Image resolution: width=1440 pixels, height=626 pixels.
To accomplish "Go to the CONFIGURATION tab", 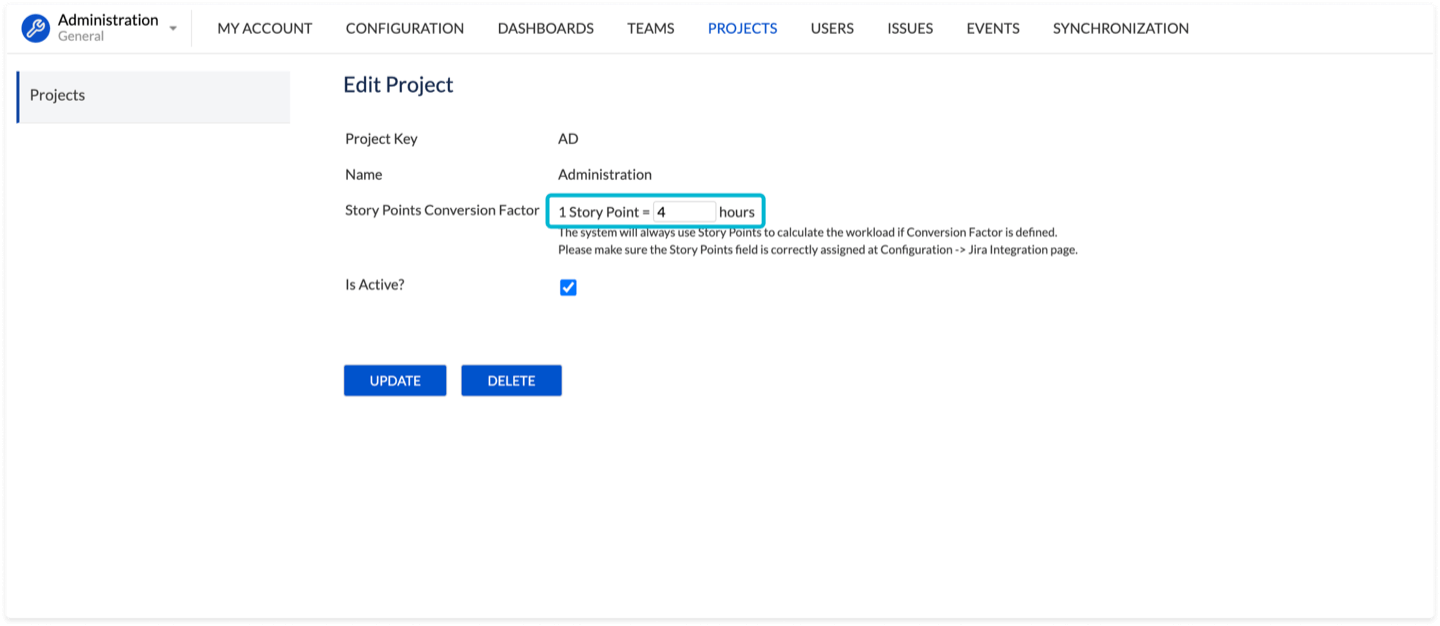I will point(404,28).
